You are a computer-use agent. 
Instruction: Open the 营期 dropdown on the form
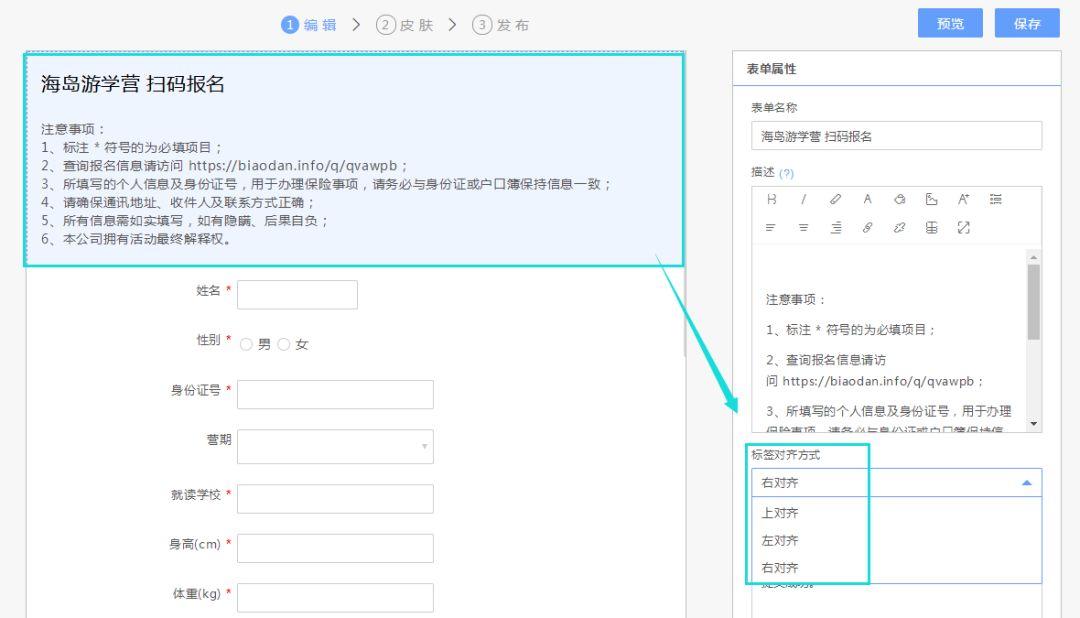pos(335,446)
